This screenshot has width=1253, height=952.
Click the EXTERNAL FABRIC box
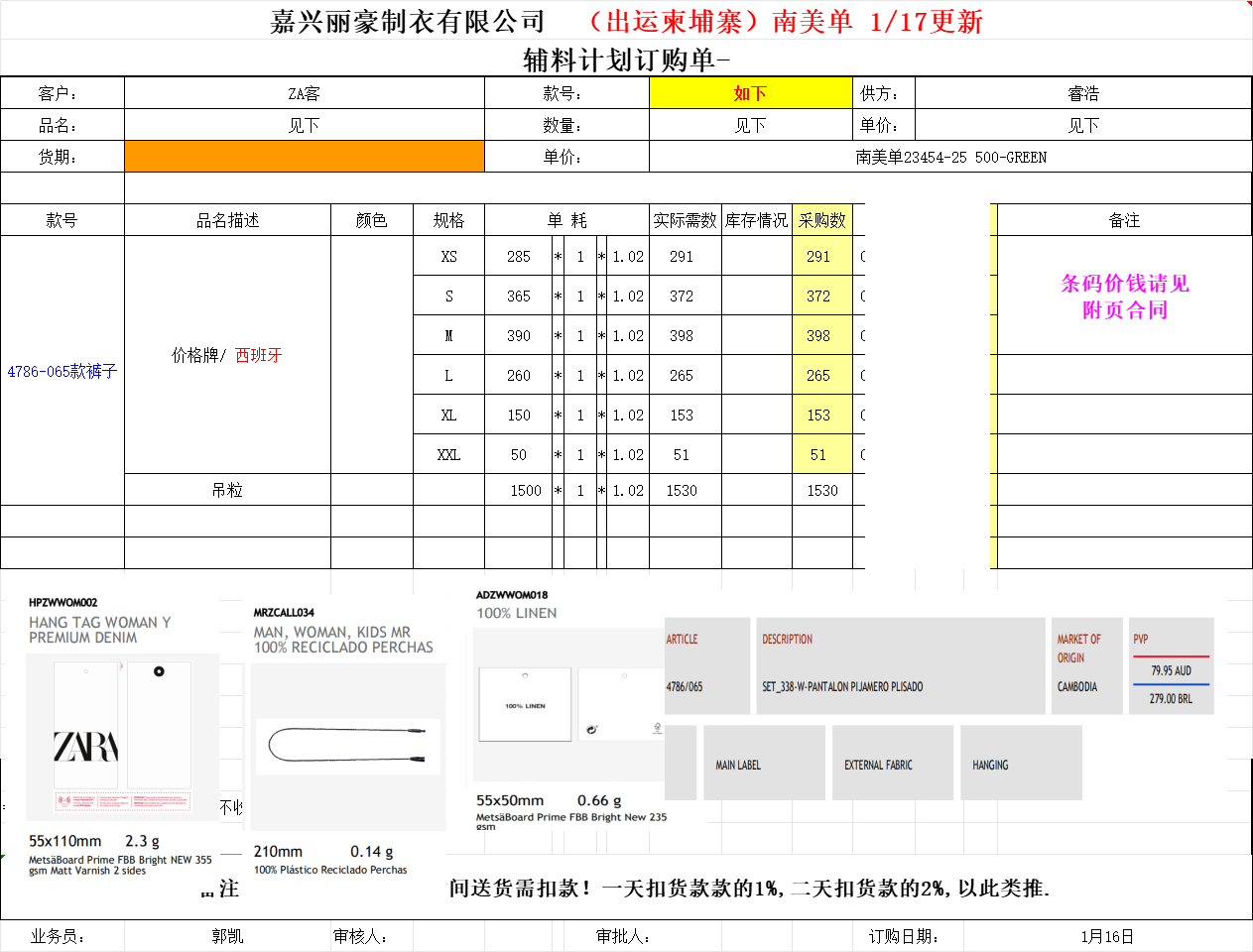(x=892, y=763)
